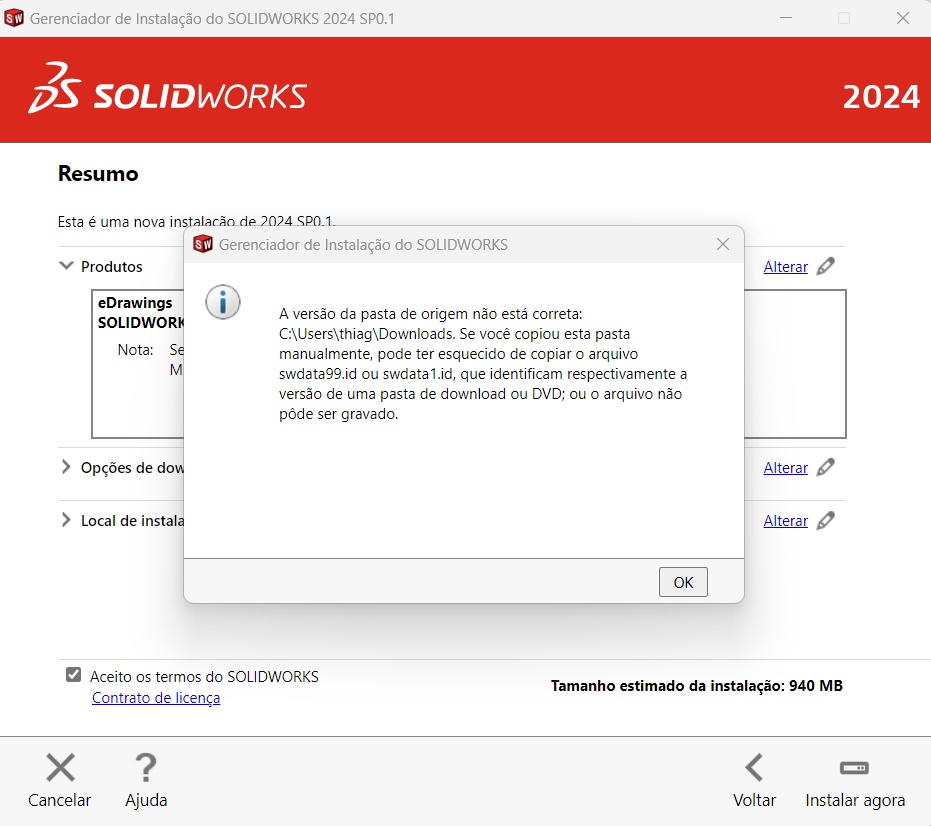Click Alterar link for download options
931x826 pixels.
[x=785, y=468]
